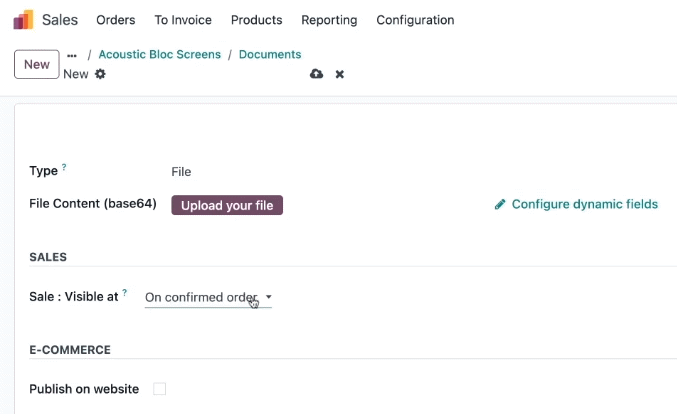677x414 pixels.
Task: Select the On confirmed order field
Action: (208, 297)
